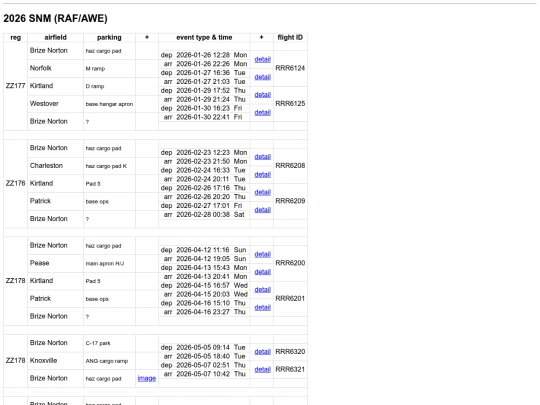This screenshot has height=405, width=540.
Task: Select flight ID RRR6125
Action: [x=290, y=104]
